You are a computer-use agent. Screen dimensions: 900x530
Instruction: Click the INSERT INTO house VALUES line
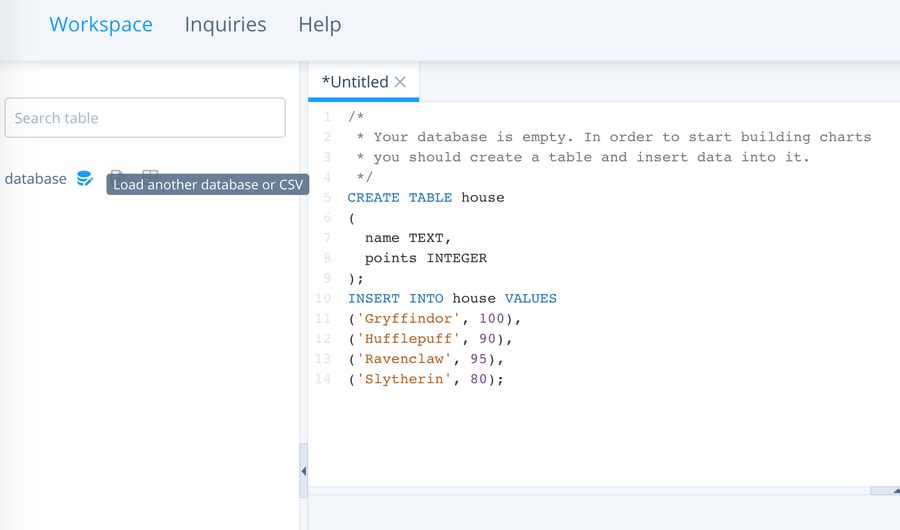[x=452, y=299]
